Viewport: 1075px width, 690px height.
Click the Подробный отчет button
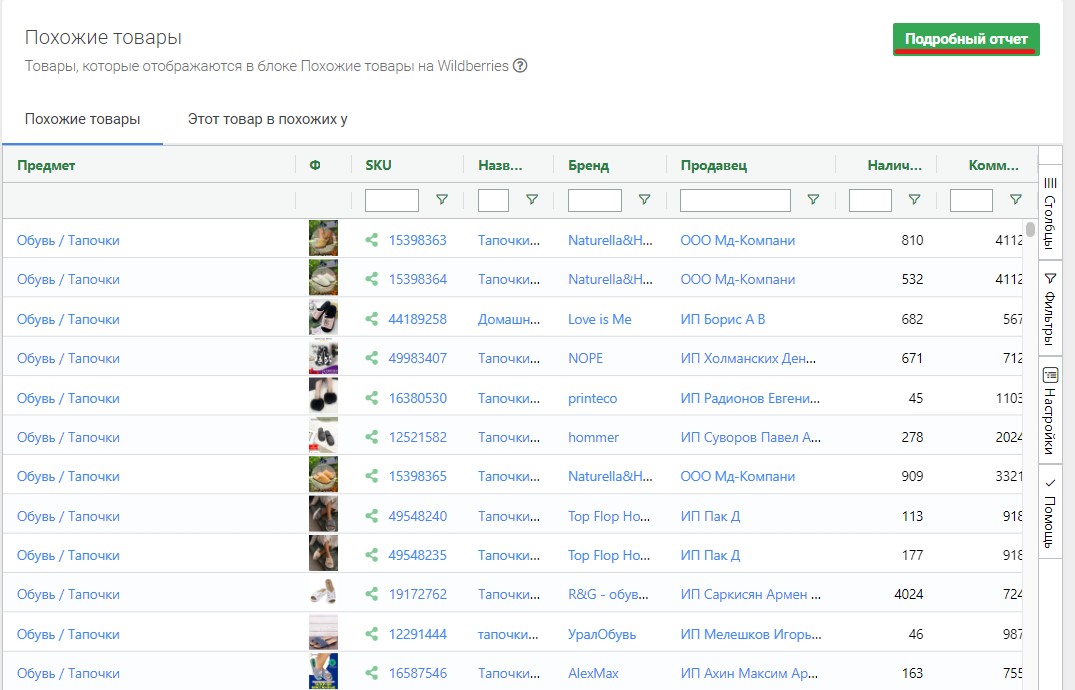(x=966, y=39)
